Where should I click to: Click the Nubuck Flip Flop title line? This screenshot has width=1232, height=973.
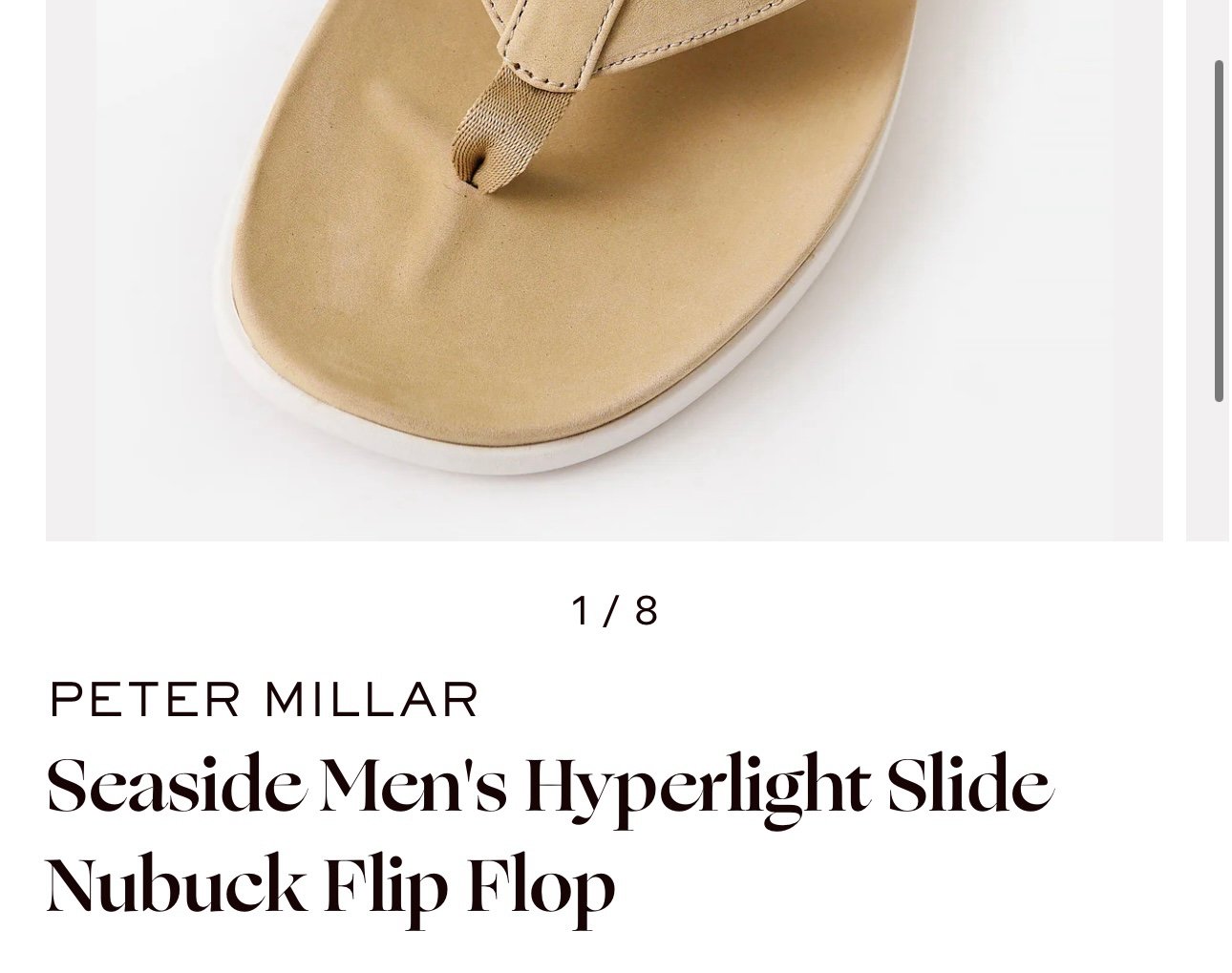(x=330, y=886)
